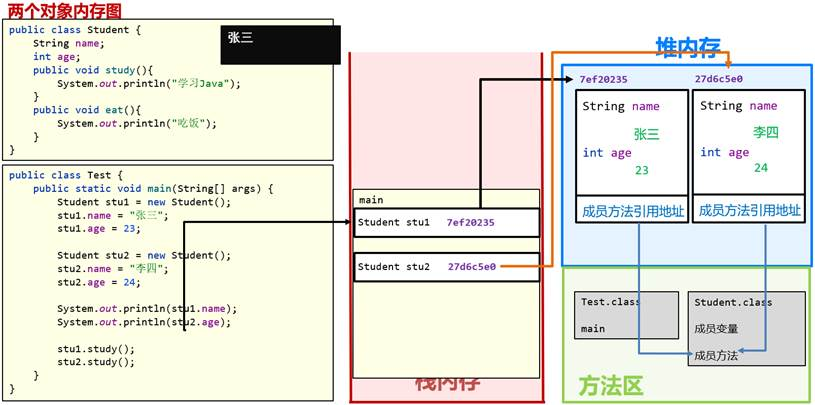Click the green 方法区 title
Image resolution: width=815 pixels, height=405 pixels.
coord(611,386)
